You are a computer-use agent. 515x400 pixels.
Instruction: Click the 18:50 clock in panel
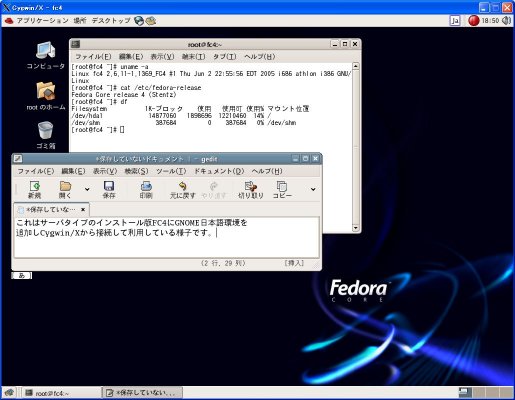point(490,21)
